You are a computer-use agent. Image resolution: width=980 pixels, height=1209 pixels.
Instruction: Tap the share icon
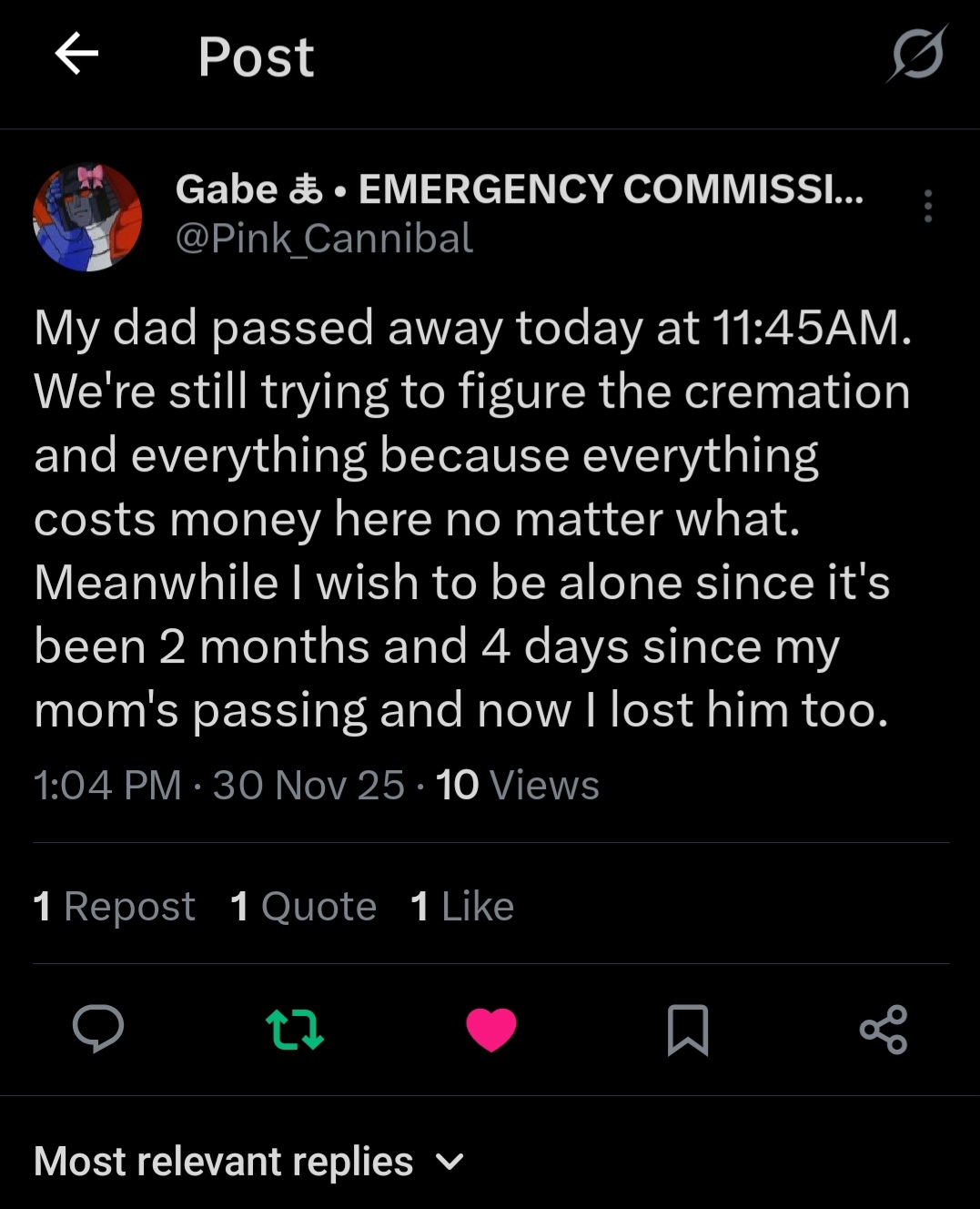(x=884, y=1030)
